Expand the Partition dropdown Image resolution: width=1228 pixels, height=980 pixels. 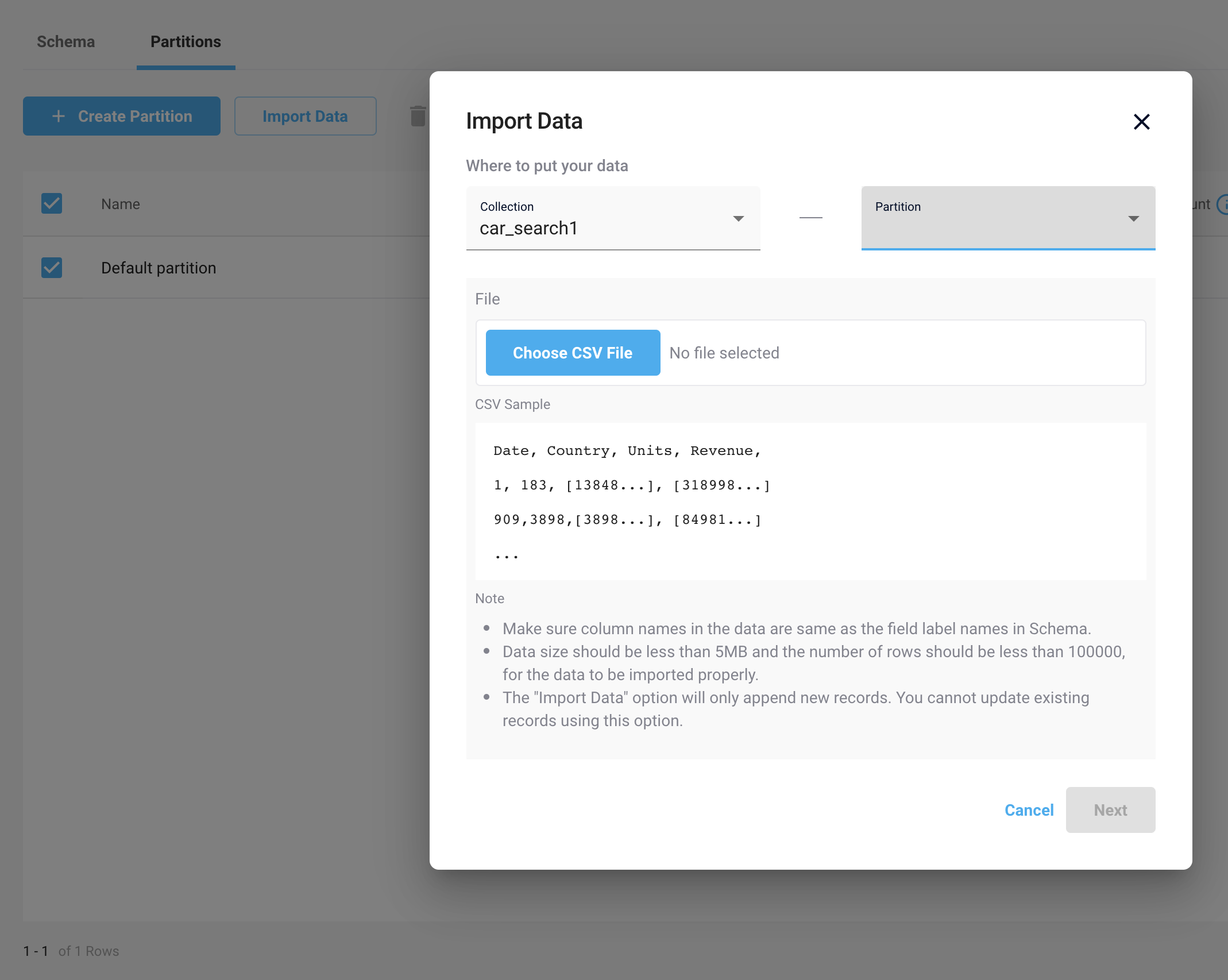[999, 219]
